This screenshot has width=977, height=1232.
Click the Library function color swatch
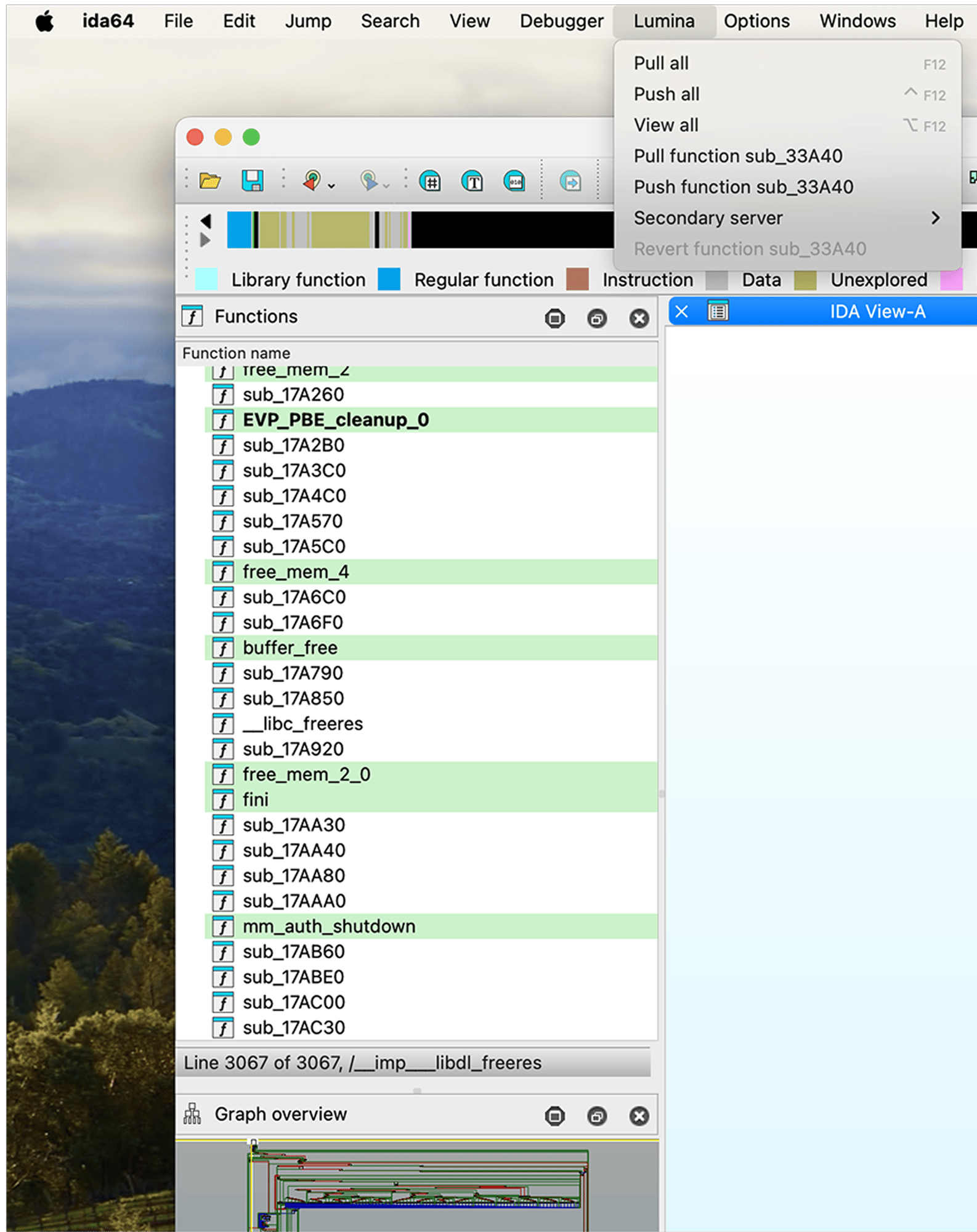tap(206, 279)
